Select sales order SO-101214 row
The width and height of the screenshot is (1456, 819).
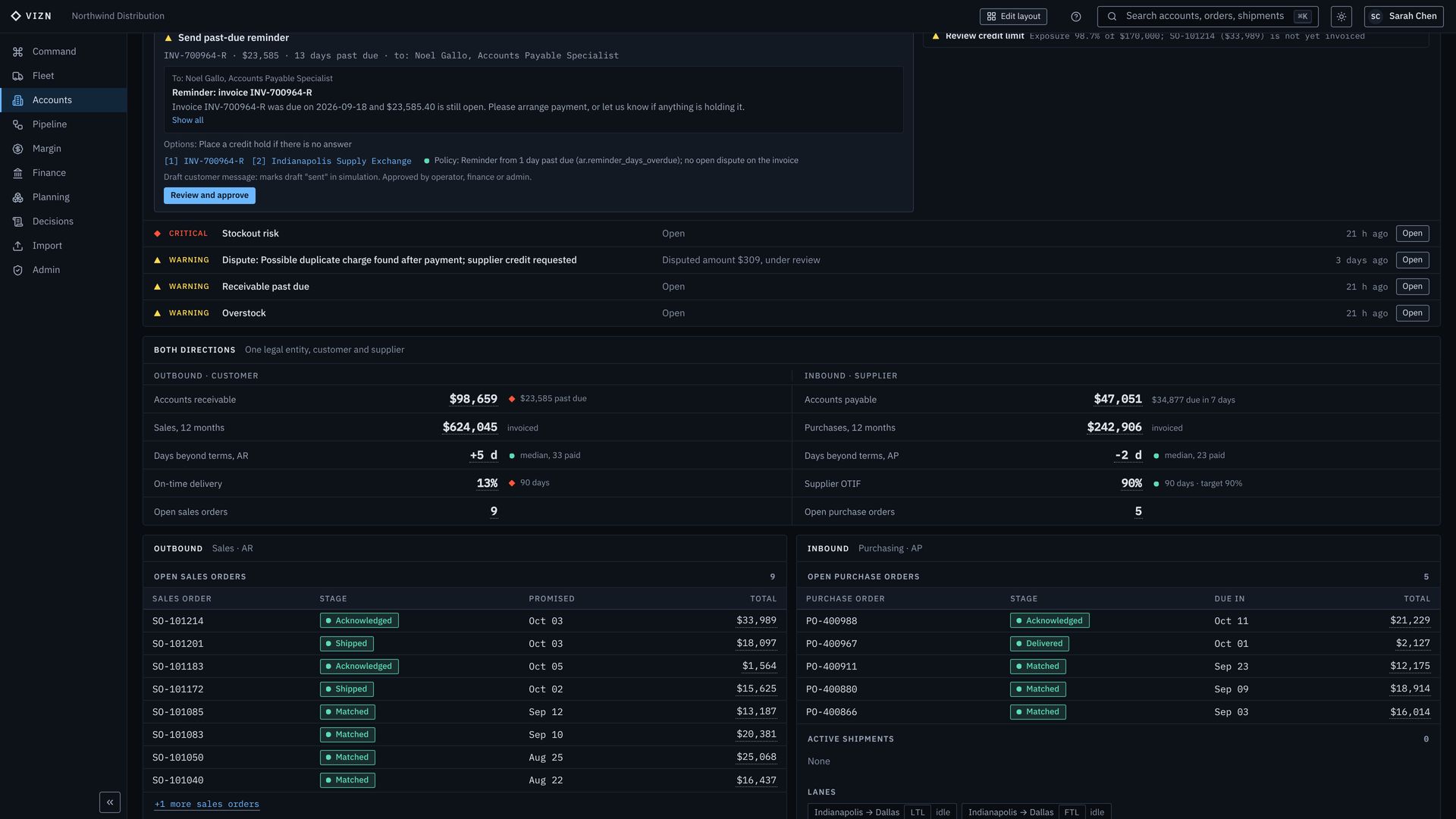pyautogui.click(x=464, y=621)
